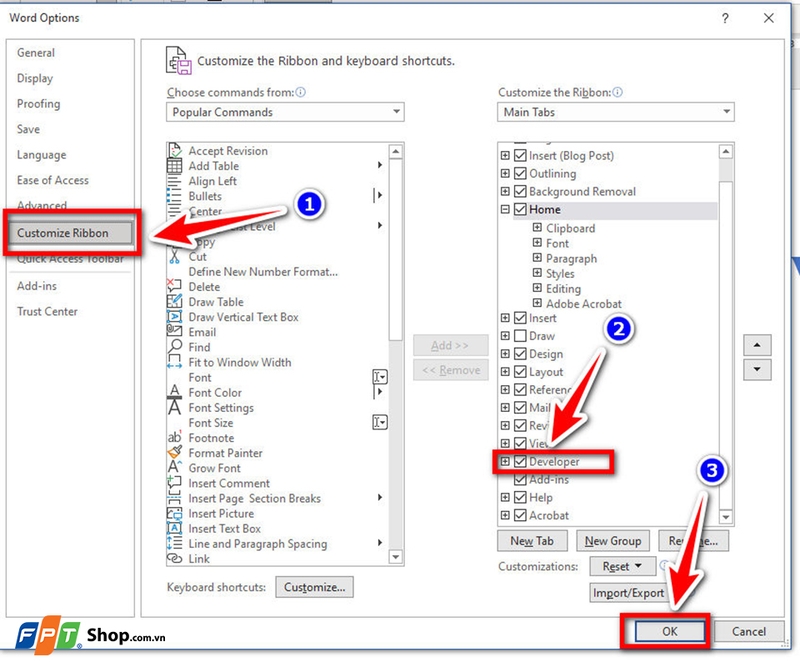Click the New Group button

pyautogui.click(x=613, y=541)
